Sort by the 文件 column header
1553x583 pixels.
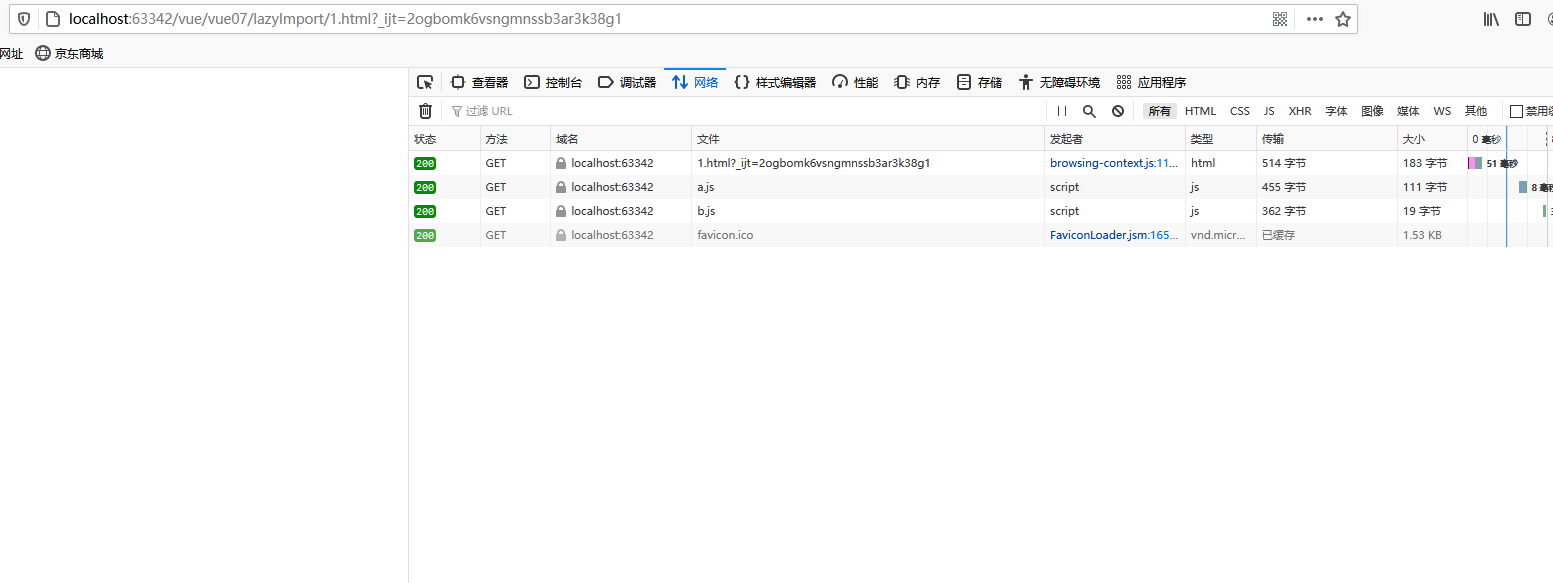[x=868, y=139]
